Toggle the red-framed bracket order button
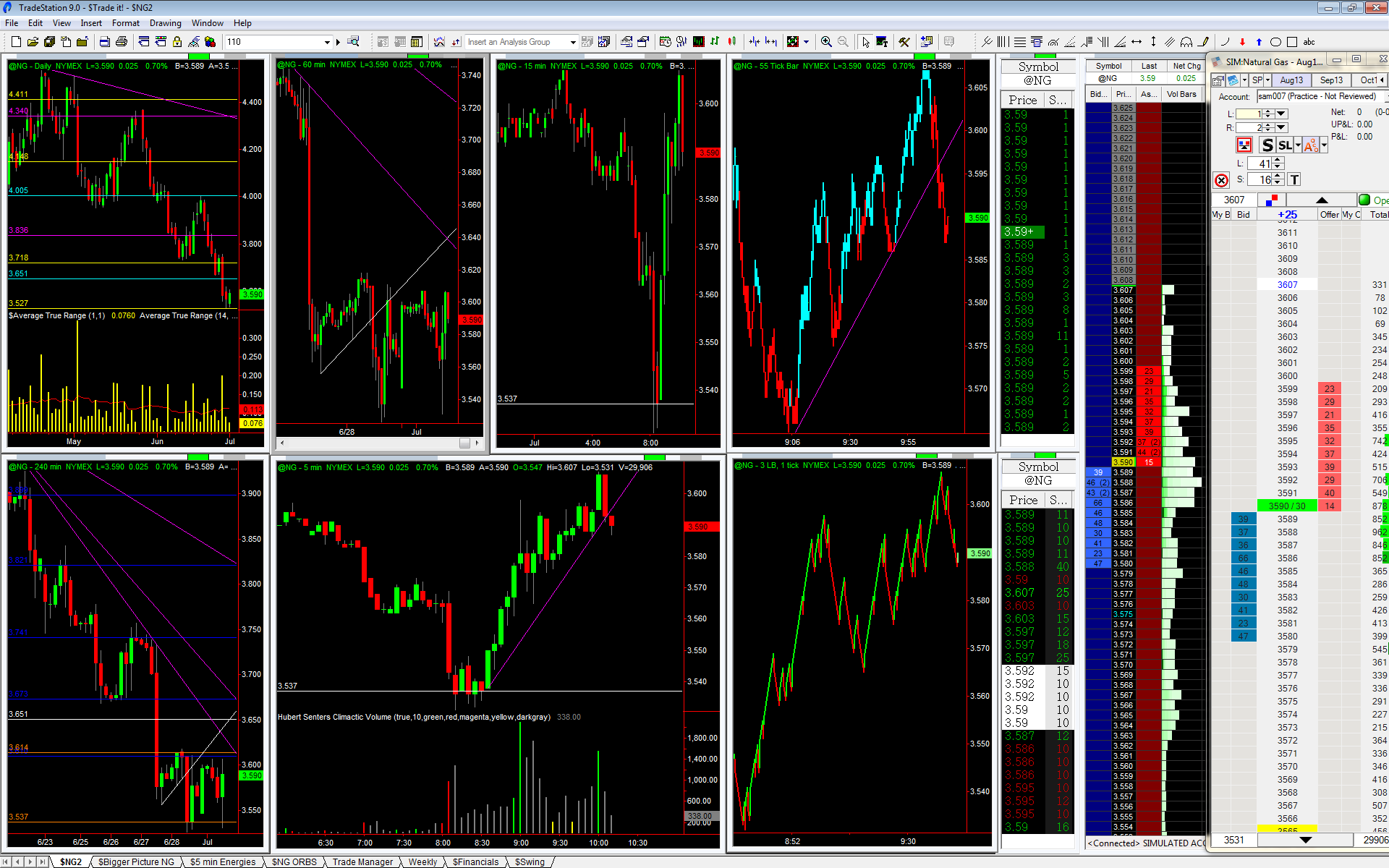 1244,145
